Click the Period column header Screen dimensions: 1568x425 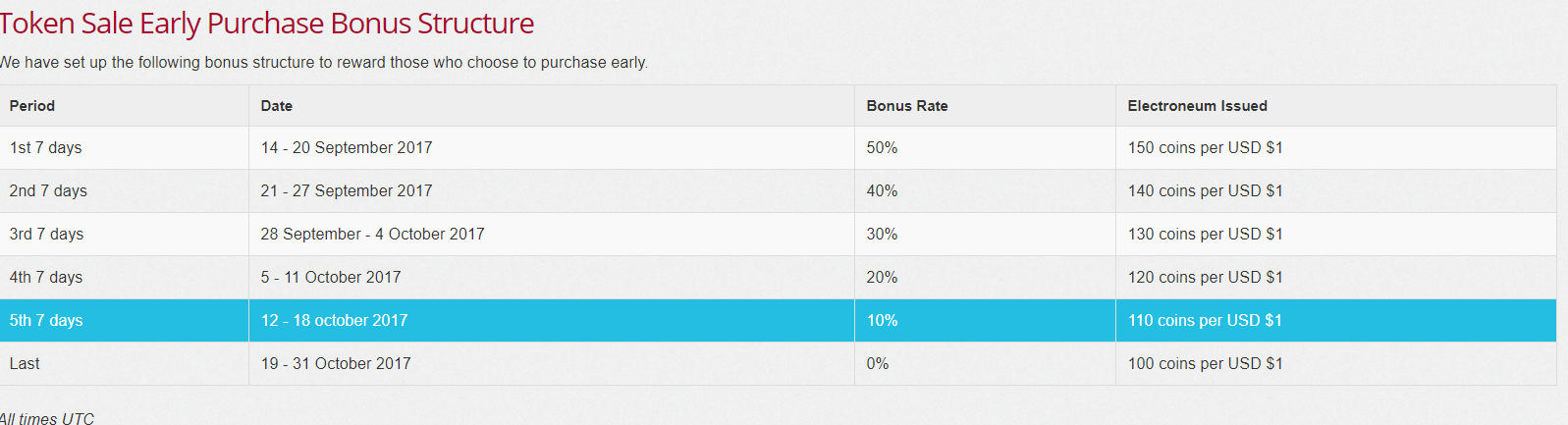124,106
